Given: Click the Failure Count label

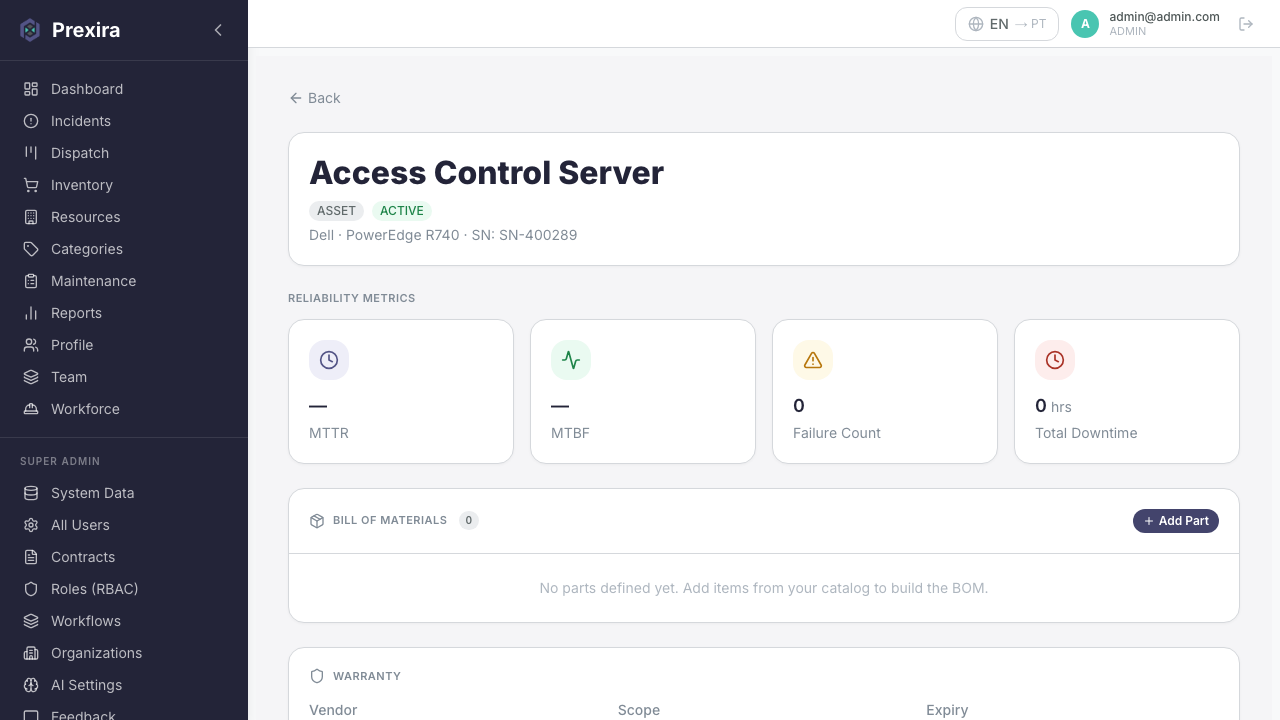Looking at the screenshot, I should [837, 433].
